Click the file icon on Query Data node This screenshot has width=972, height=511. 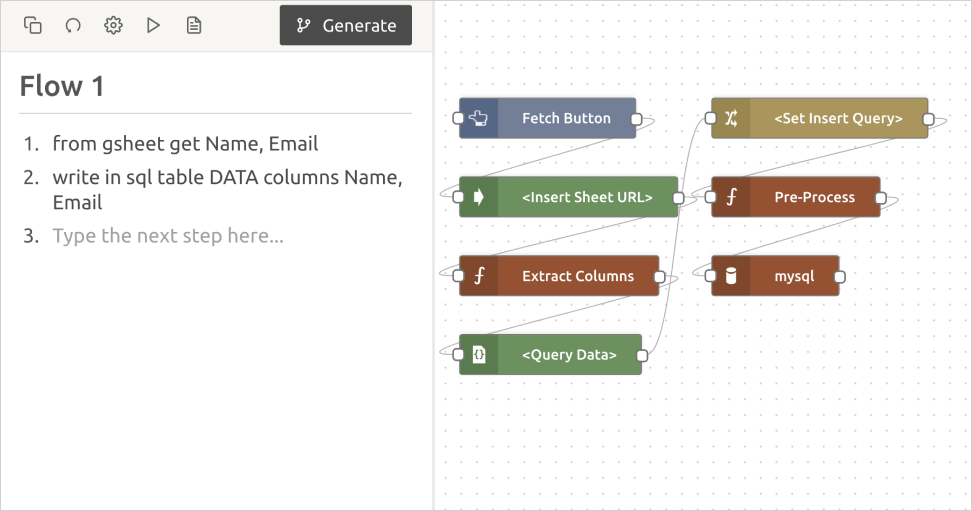[x=479, y=355]
